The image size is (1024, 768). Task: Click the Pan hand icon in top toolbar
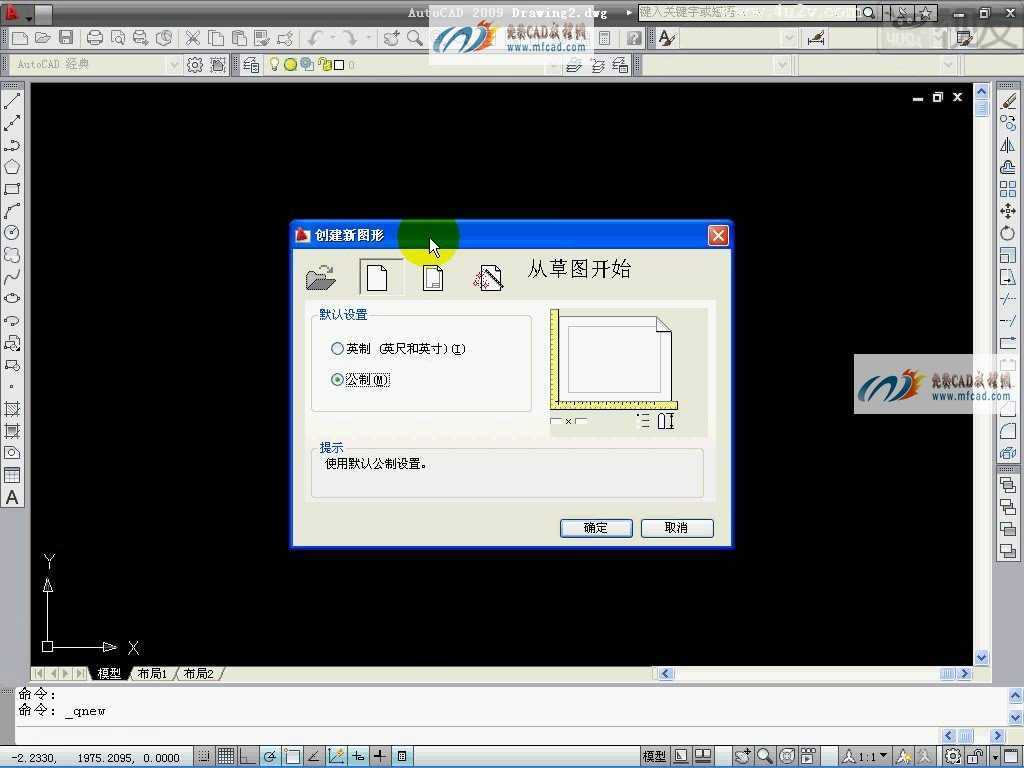pyautogui.click(x=392, y=38)
